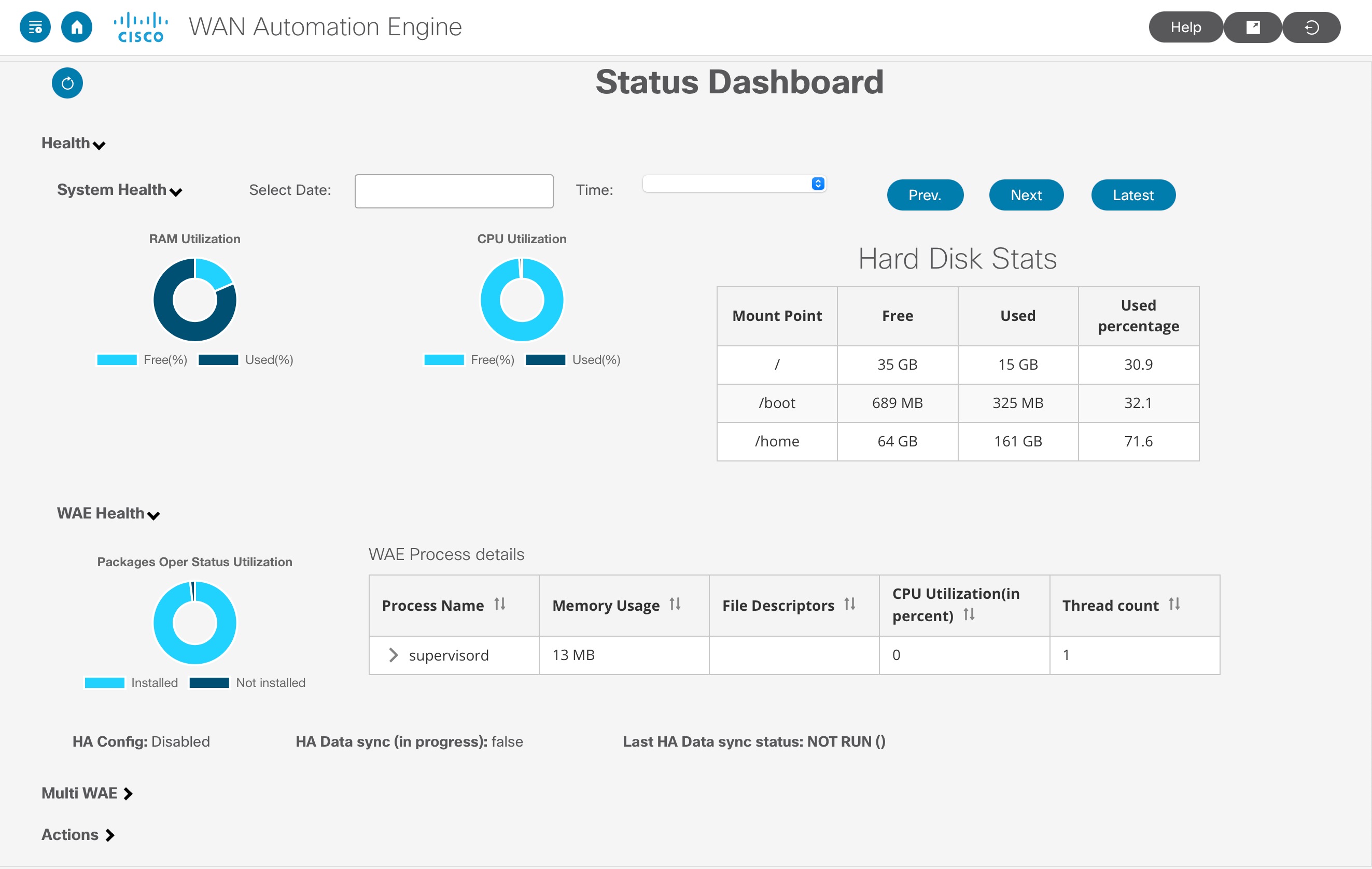
Task: Click the Free(%) legend swatch on RAM chart
Action: (x=117, y=359)
